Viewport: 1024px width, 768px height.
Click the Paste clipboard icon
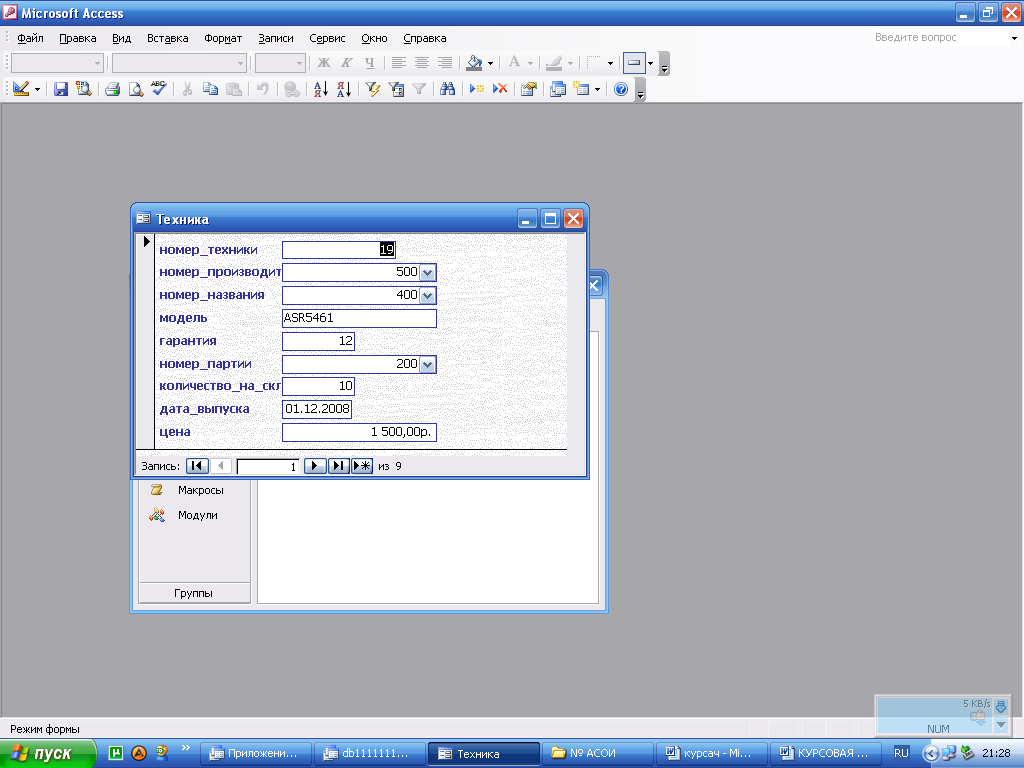[233, 89]
